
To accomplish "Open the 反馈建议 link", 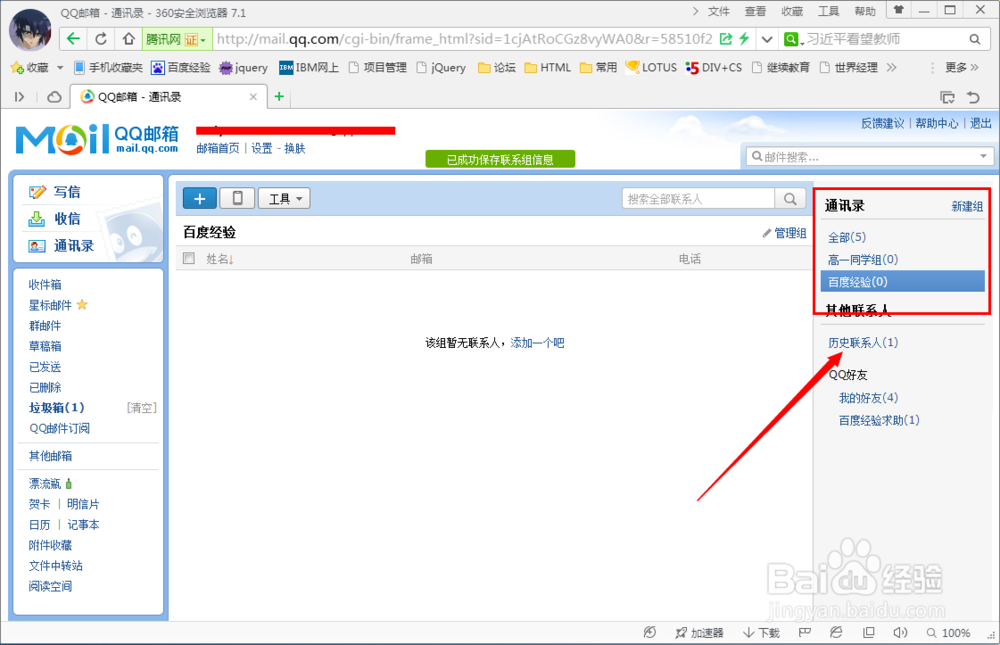I will click(x=883, y=123).
